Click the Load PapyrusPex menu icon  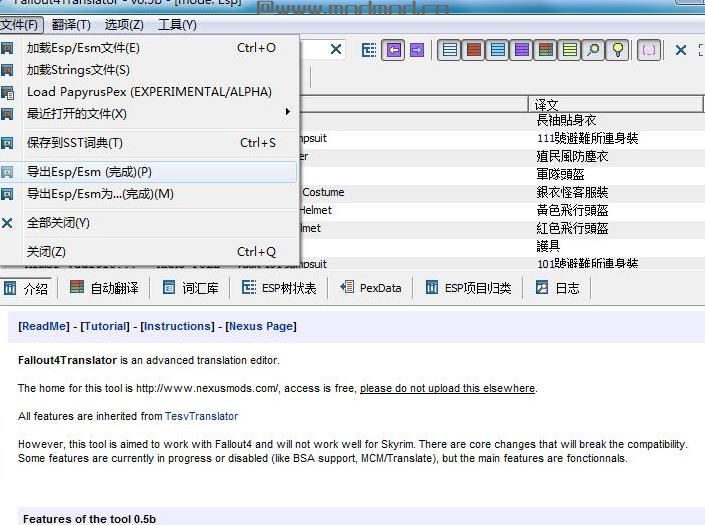tap(7, 93)
